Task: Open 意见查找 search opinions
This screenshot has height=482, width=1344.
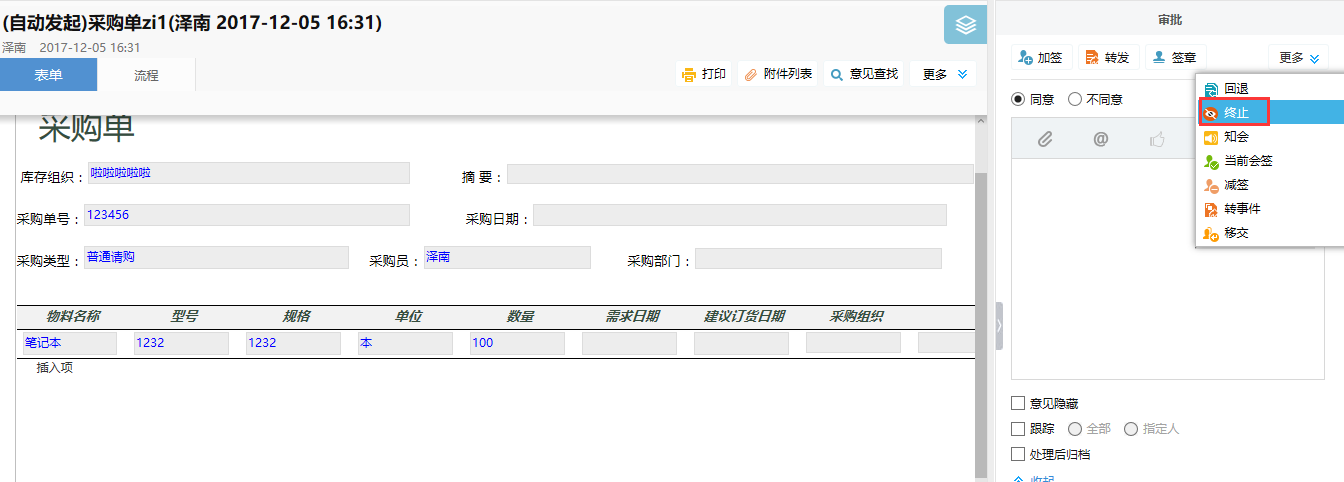Action: click(x=864, y=74)
